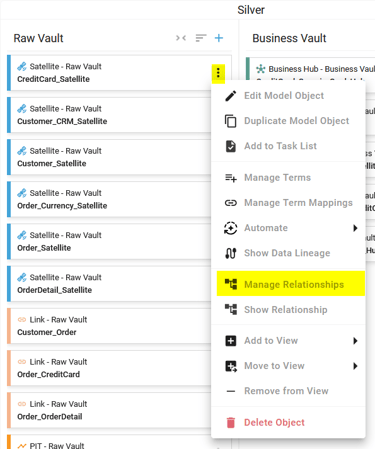Image resolution: width=375 pixels, height=449 pixels.
Task: Click the Edit Model Object pencil icon
Action: tap(231, 96)
